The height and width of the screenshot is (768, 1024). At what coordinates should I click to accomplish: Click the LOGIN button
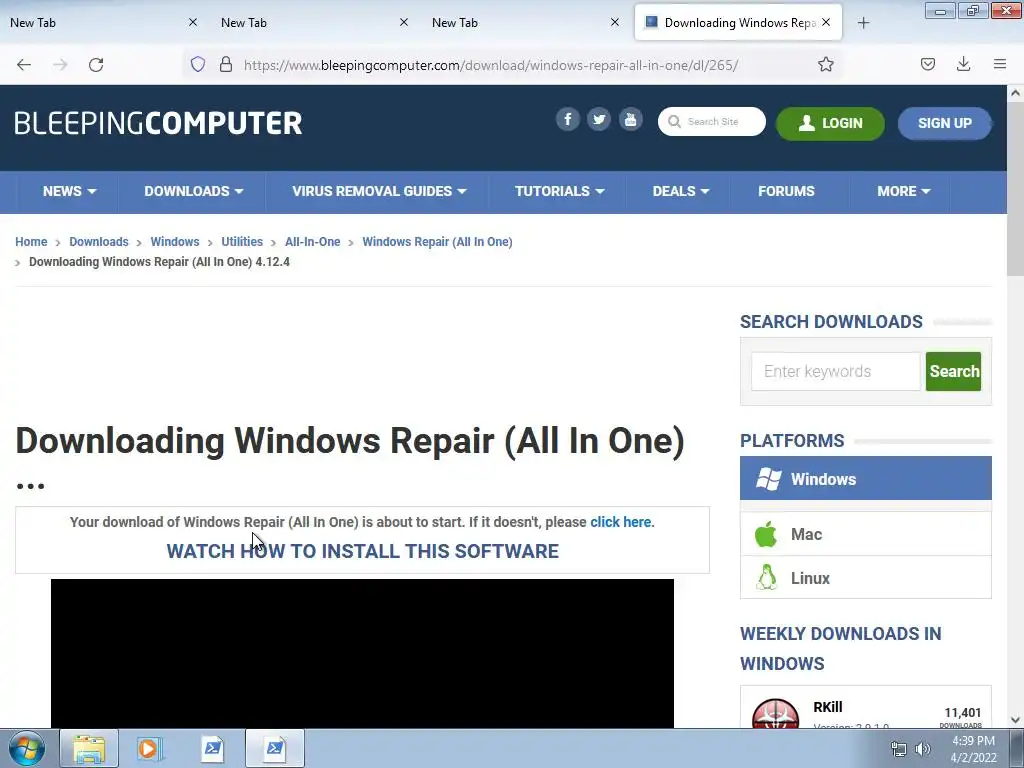[x=830, y=123]
